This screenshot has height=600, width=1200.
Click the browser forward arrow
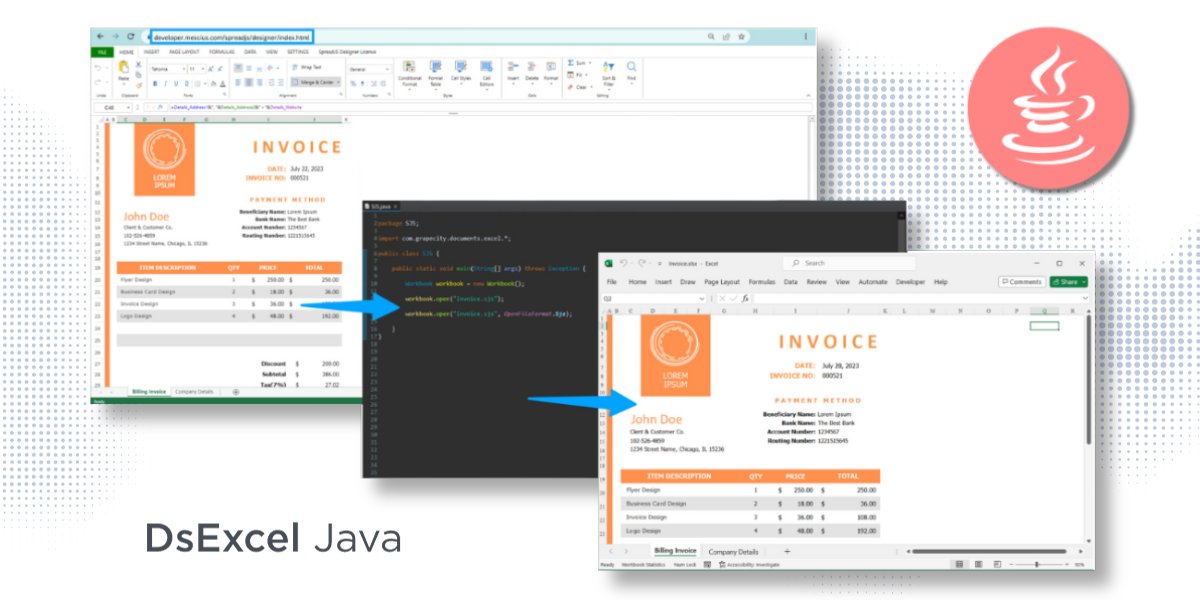point(114,36)
